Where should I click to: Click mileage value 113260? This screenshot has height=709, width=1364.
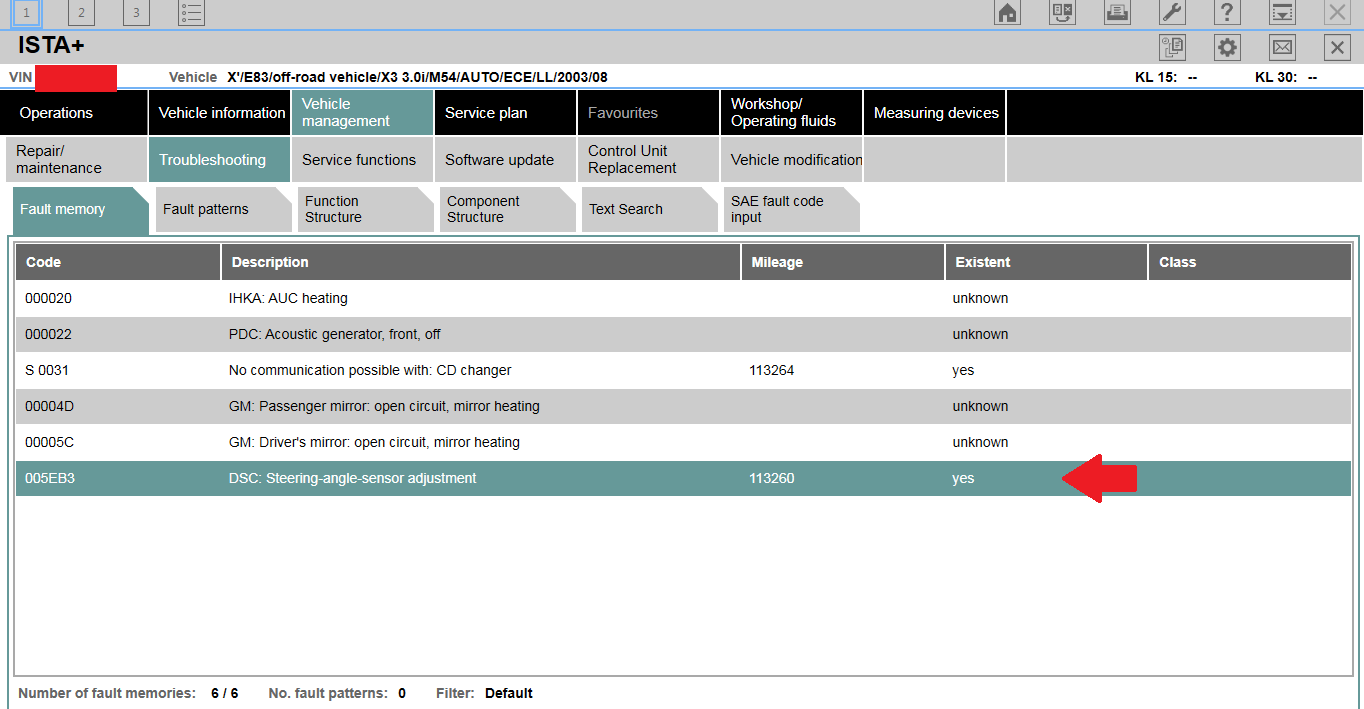pyautogui.click(x=772, y=479)
